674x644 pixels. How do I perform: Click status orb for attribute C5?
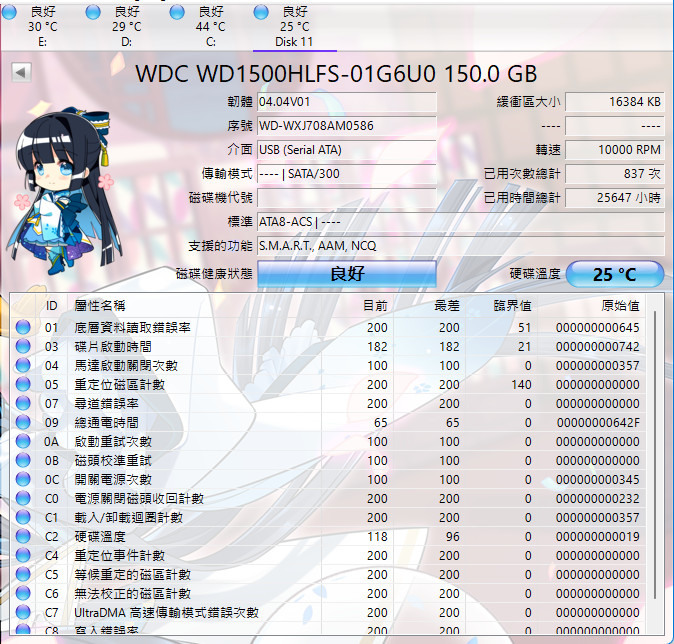click(23, 574)
